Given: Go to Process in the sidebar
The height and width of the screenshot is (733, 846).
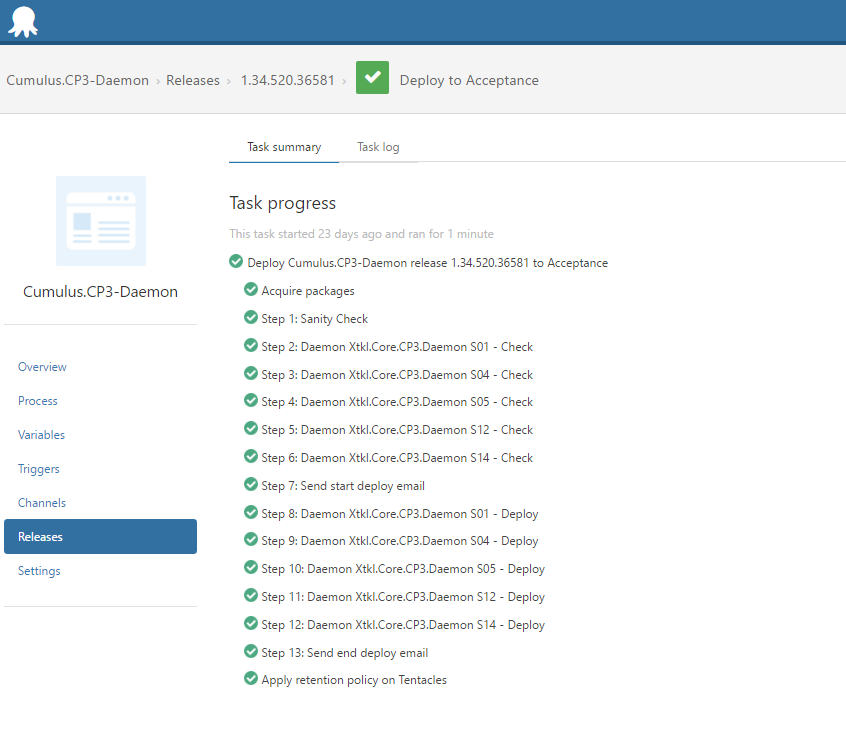Looking at the screenshot, I should tap(38, 401).
